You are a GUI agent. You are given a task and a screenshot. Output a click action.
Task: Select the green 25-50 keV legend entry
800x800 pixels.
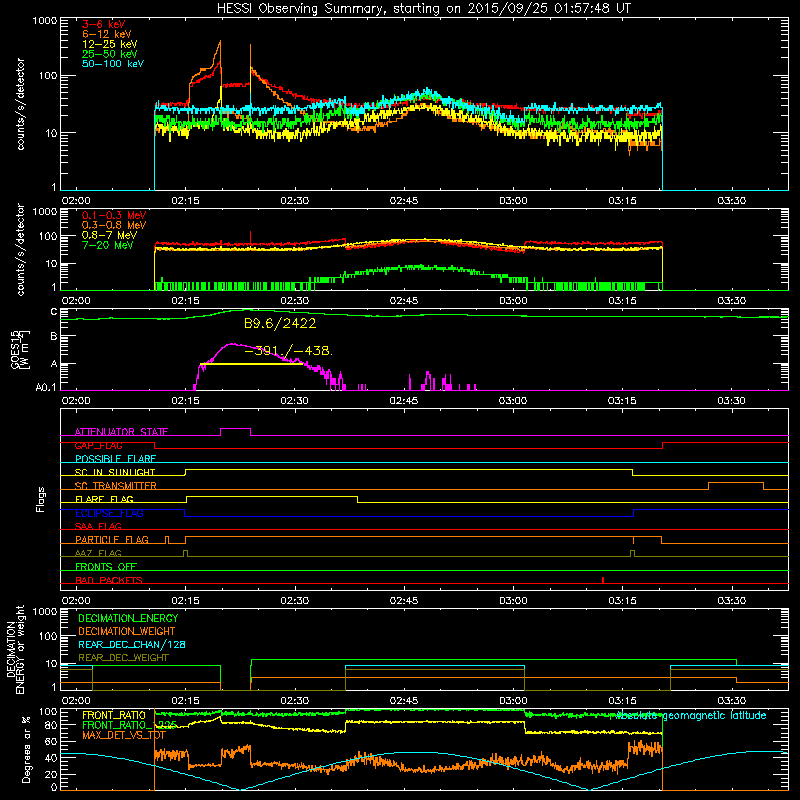click(110, 54)
